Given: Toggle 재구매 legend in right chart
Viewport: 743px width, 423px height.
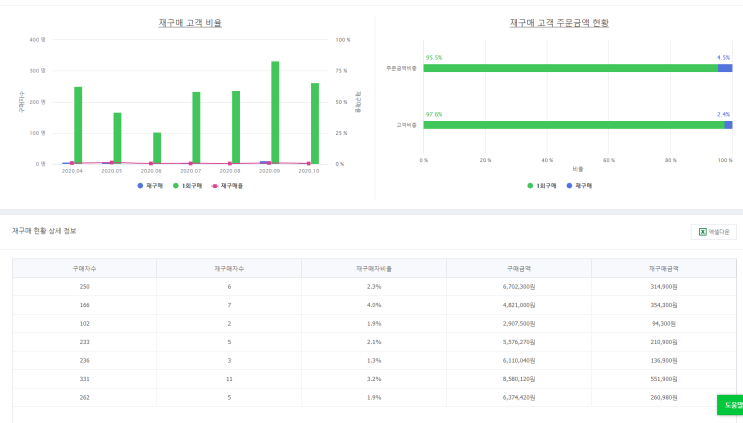Looking at the screenshot, I should [x=579, y=186].
